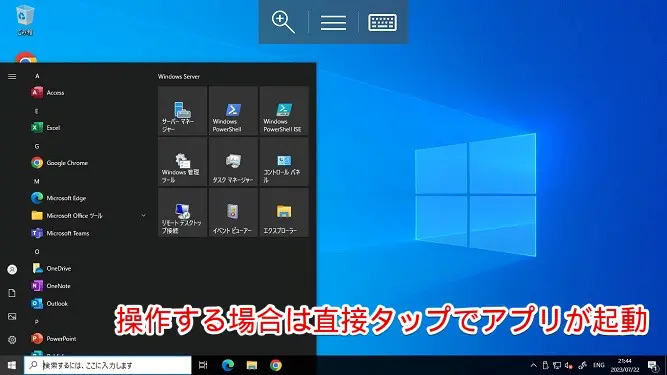Image resolution: width=667 pixels, height=375 pixels.
Task: Open Documents from the Start sidebar
Action: (x=12, y=293)
